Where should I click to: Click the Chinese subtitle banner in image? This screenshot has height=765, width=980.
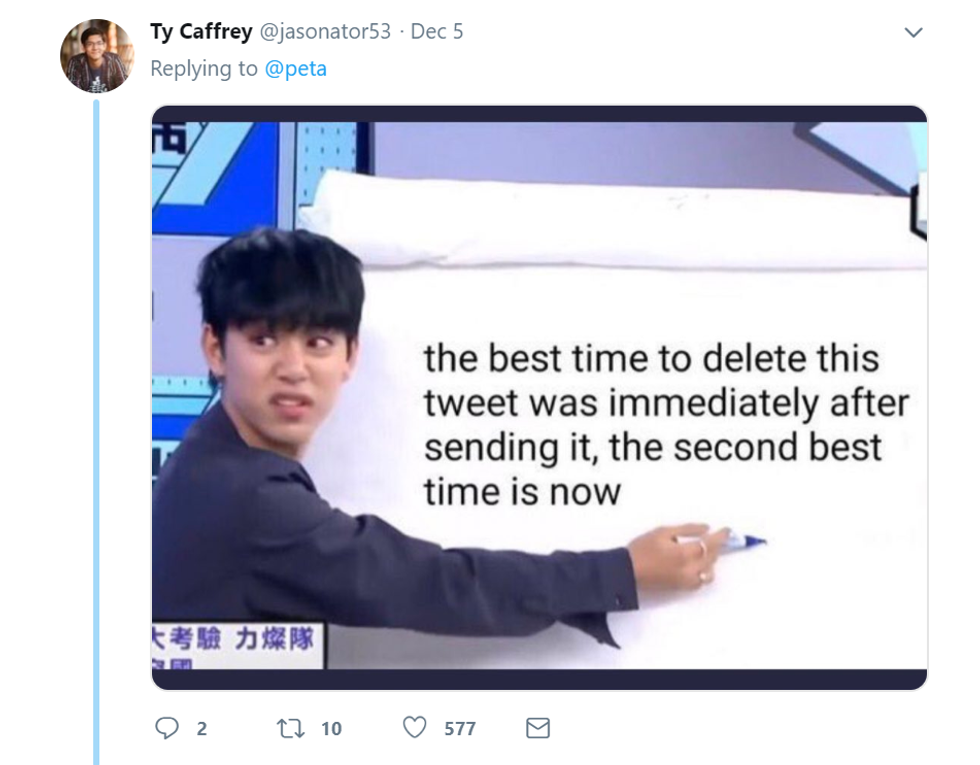tap(238, 646)
